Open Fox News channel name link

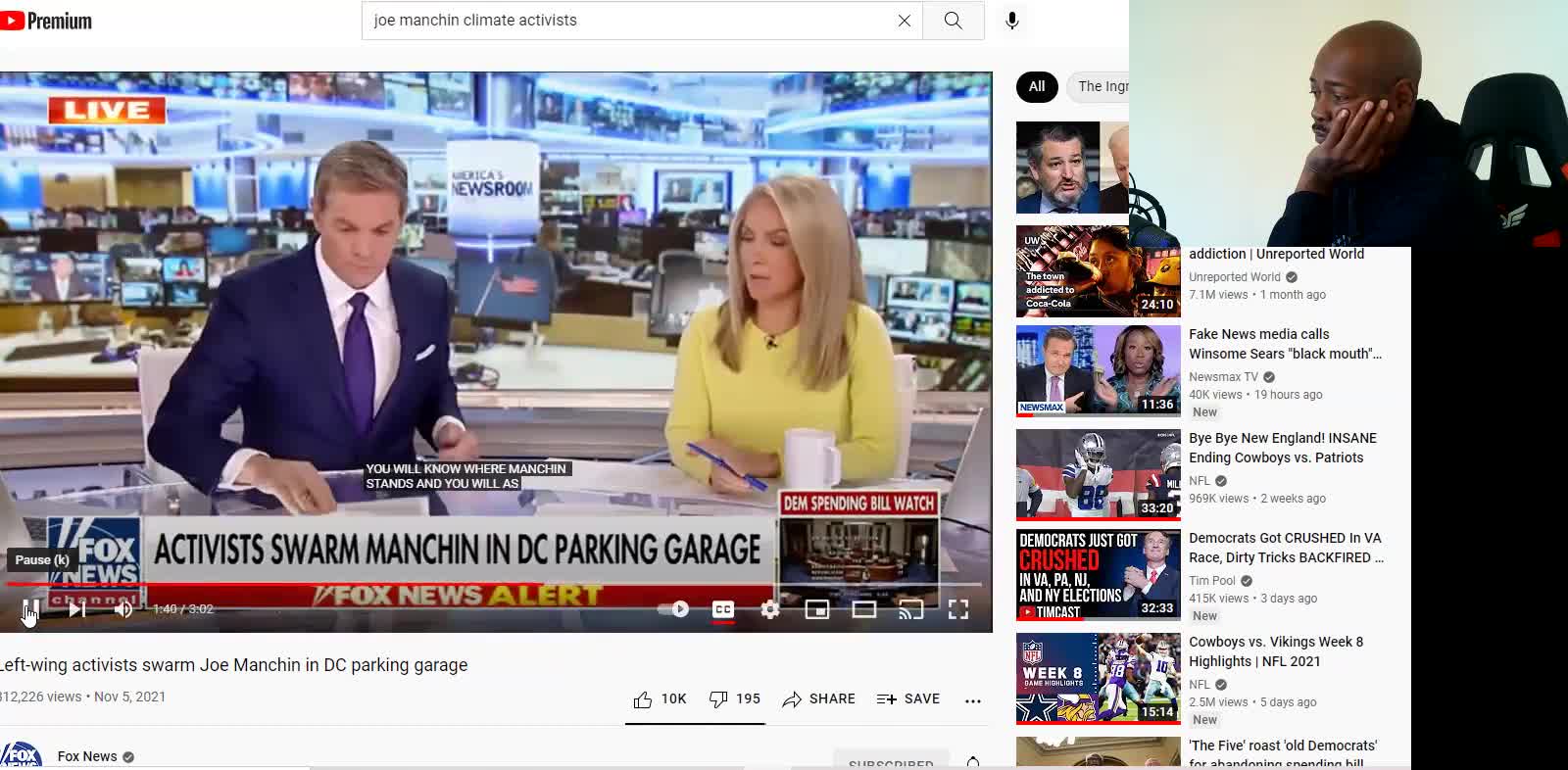[x=87, y=756]
